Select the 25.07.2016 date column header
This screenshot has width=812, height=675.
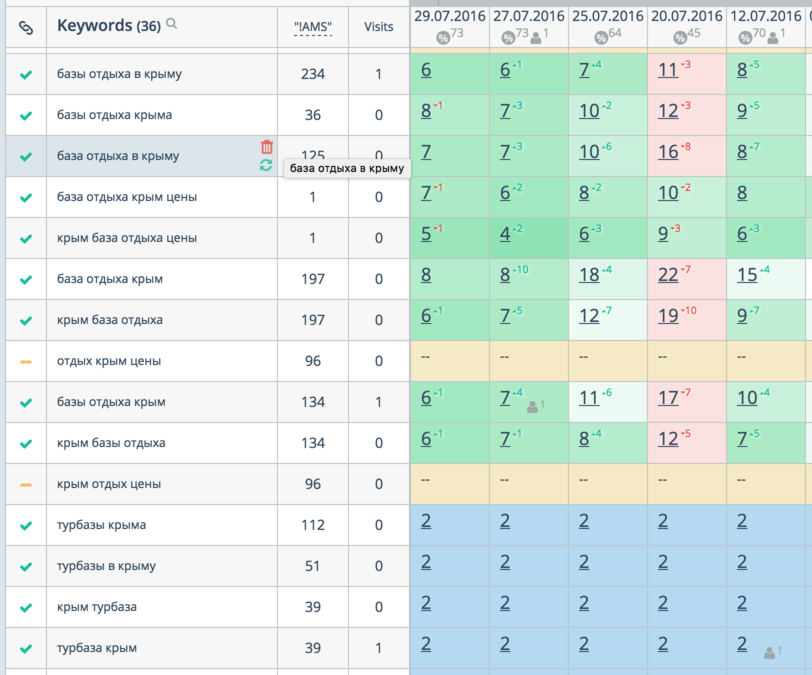point(607,16)
